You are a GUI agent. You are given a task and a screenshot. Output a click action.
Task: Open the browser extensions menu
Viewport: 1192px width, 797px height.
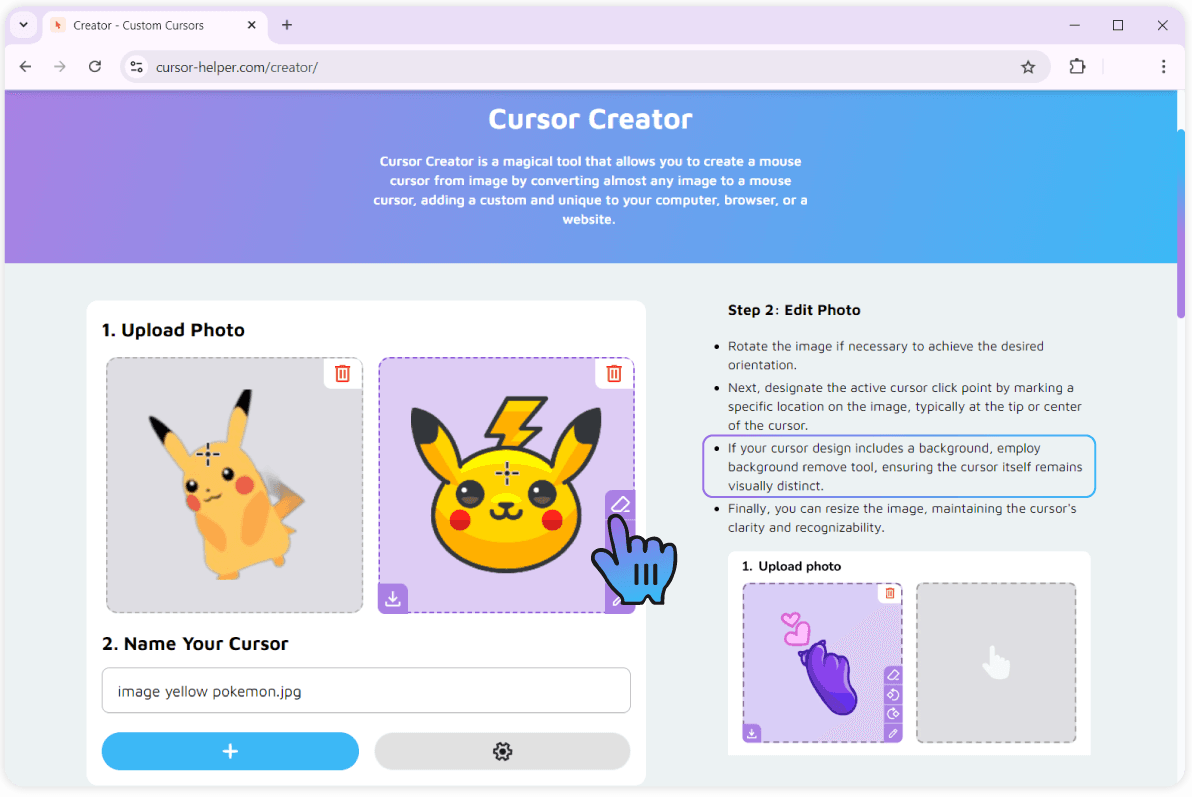(x=1077, y=67)
